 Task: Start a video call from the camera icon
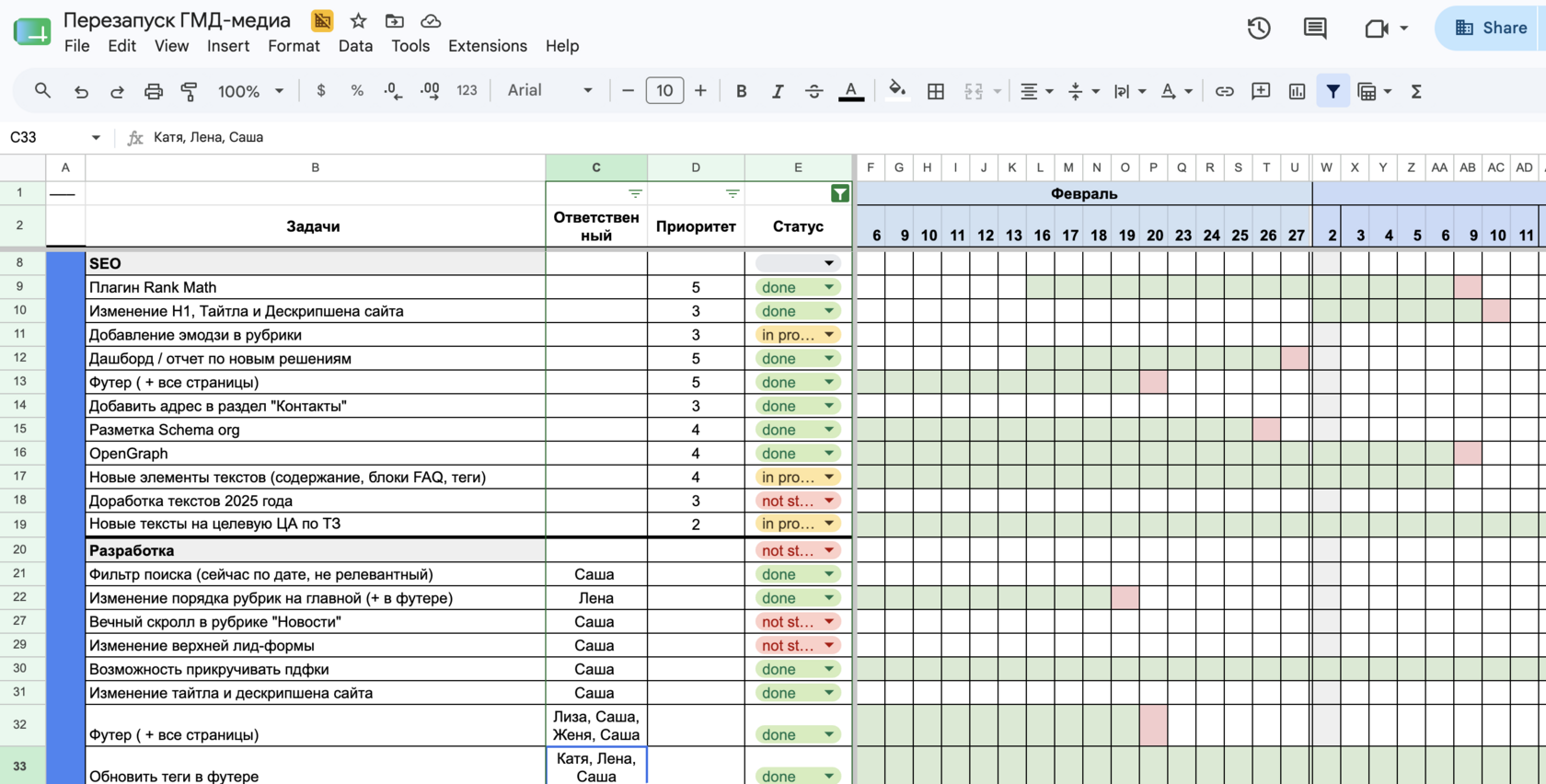click(x=1377, y=29)
